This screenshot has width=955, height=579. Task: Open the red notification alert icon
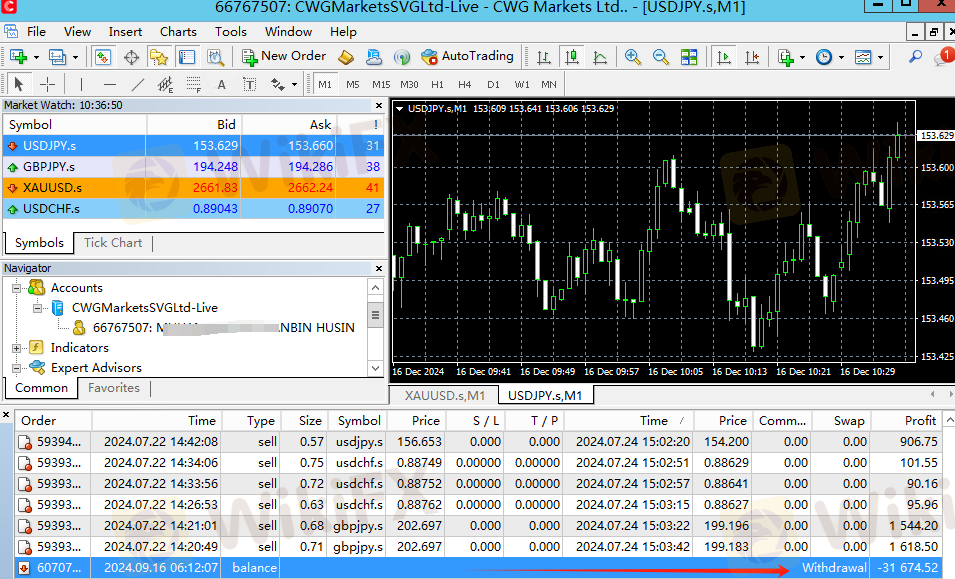coord(944,57)
